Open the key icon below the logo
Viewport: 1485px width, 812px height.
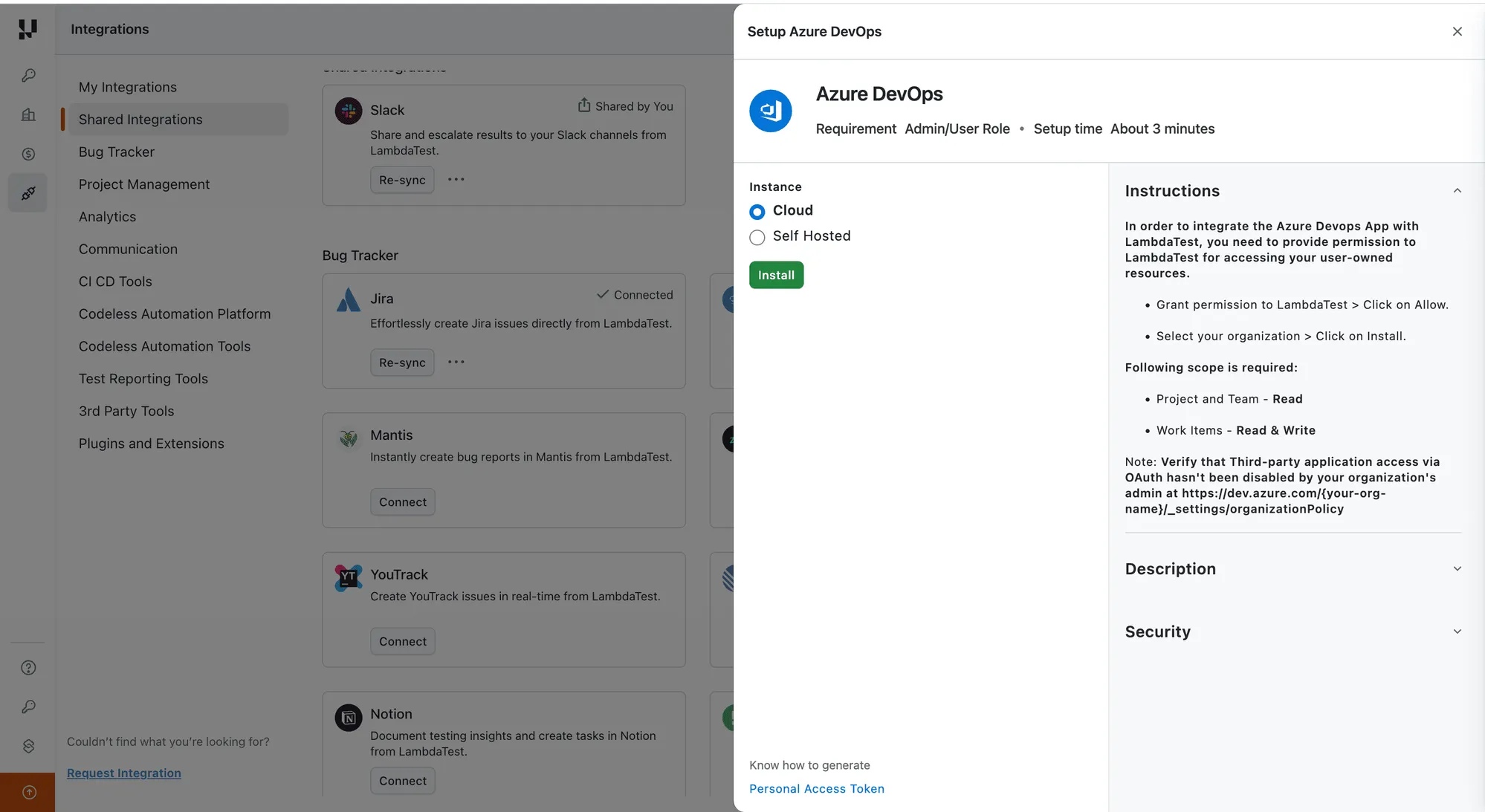point(28,76)
